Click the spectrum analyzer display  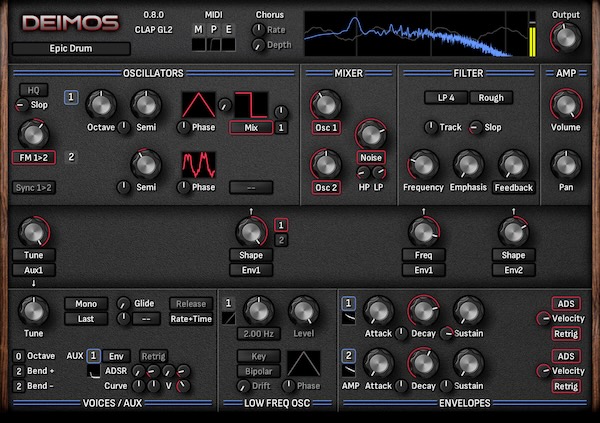pos(416,34)
